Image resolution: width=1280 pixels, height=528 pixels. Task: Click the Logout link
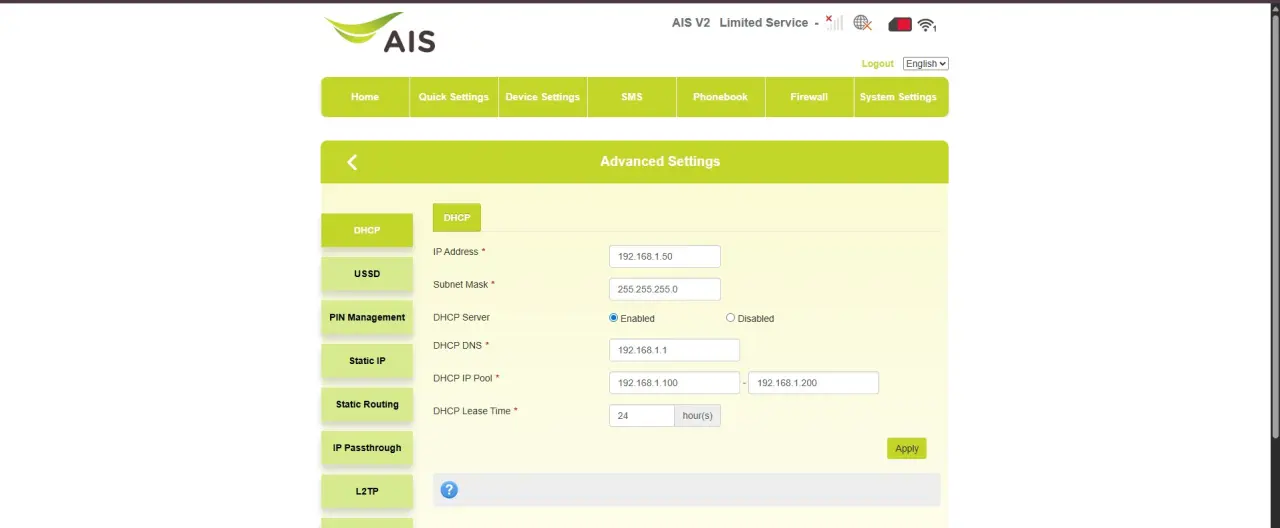[x=878, y=64]
